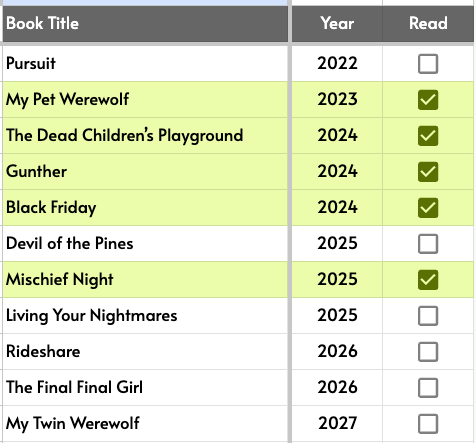Image resolution: width=476 pixels, height=443 pixels.
Task: Uncheck the Gunther Read checkbox
Action: click(x=428, y=172)
